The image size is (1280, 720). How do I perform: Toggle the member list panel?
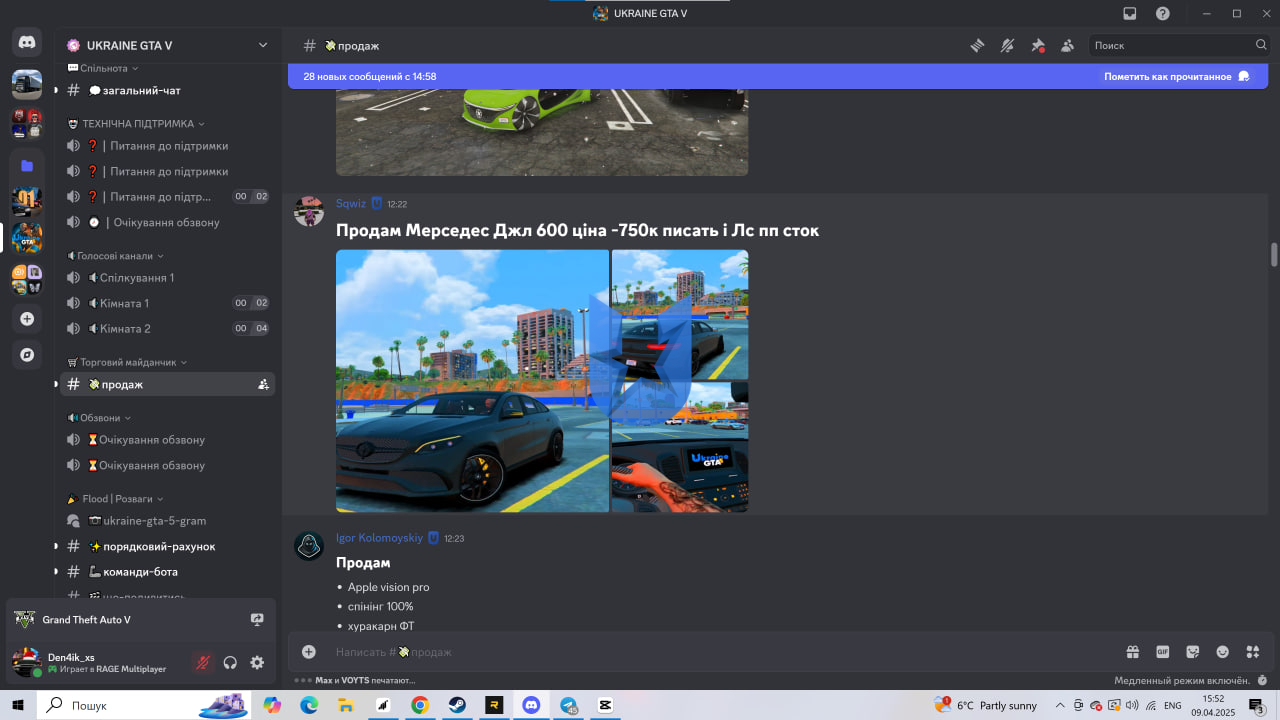coord(1067,46)
